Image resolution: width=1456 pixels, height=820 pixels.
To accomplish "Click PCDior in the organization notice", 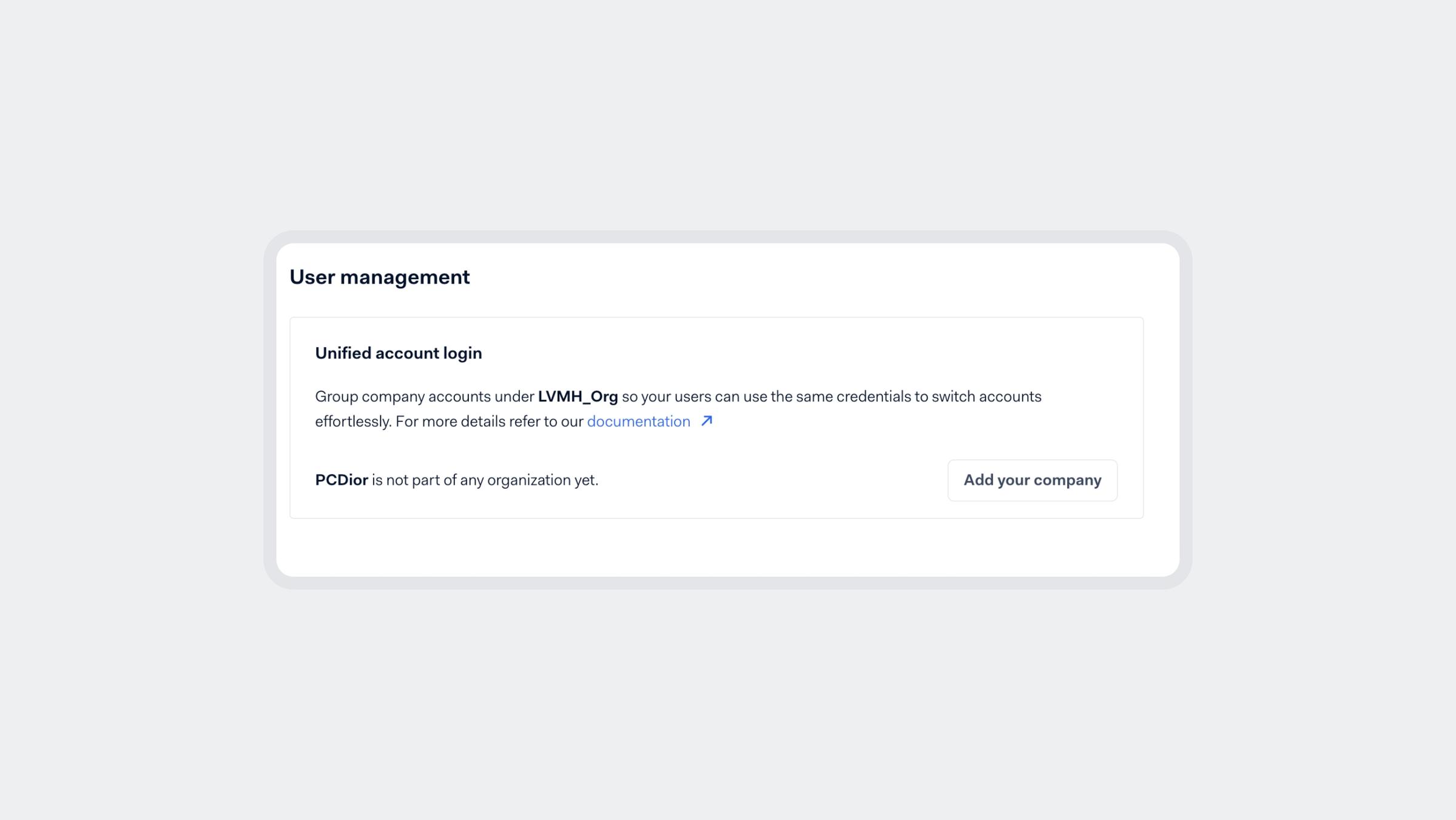I will 341,479.
